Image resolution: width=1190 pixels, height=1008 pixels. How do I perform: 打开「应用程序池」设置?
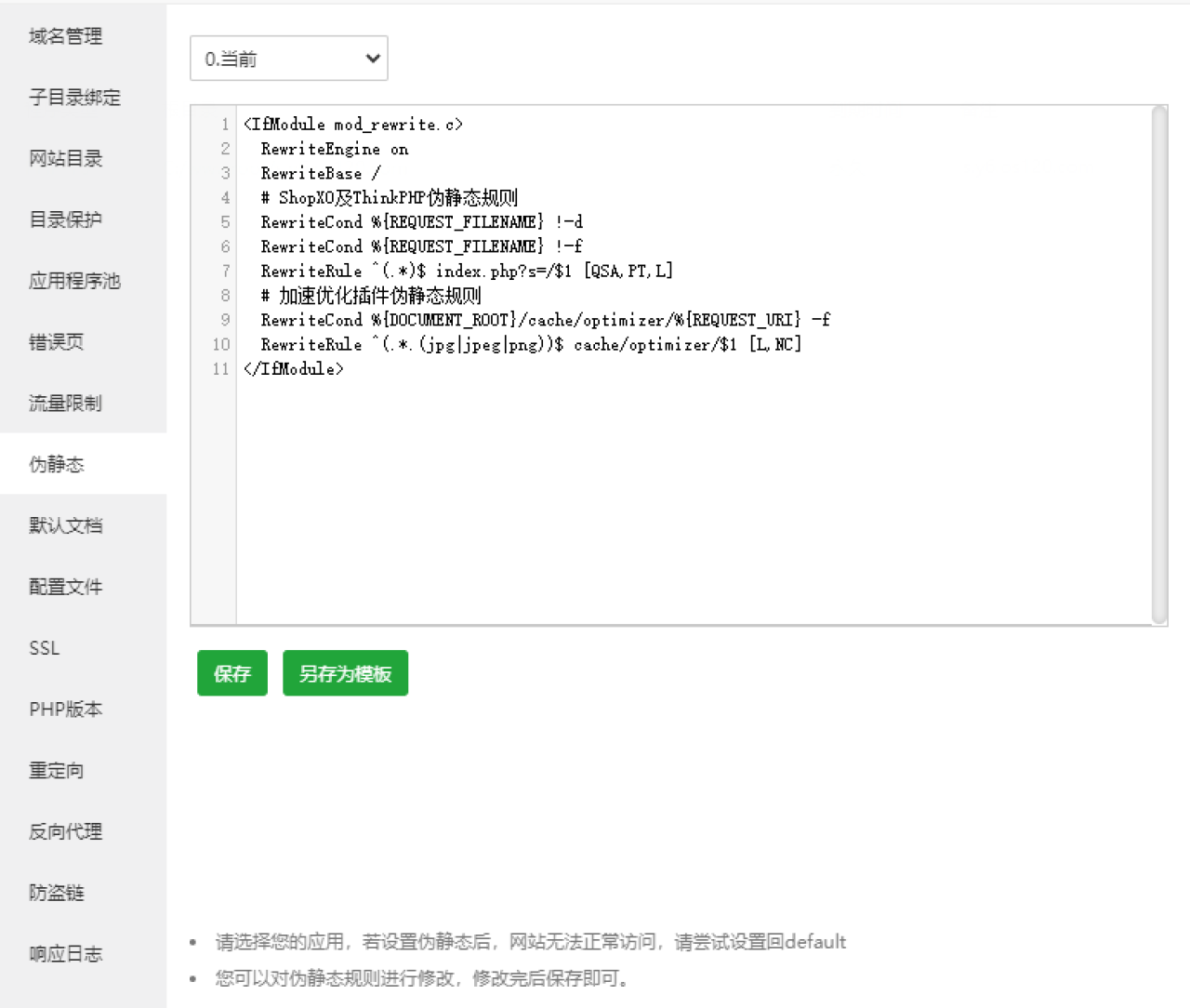(x=74, y=281)
